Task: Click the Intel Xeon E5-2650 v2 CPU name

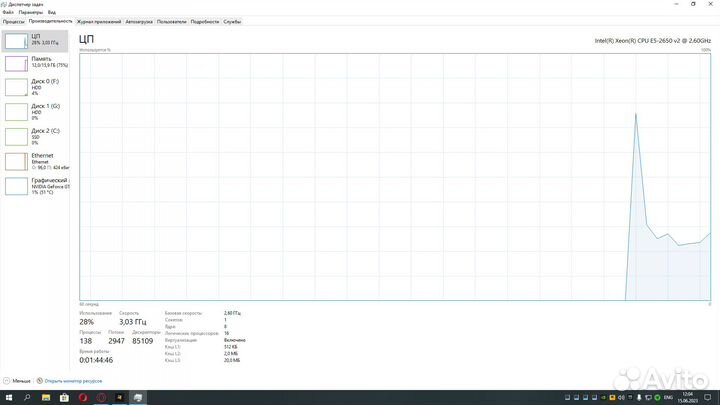Action: [652, 41]
